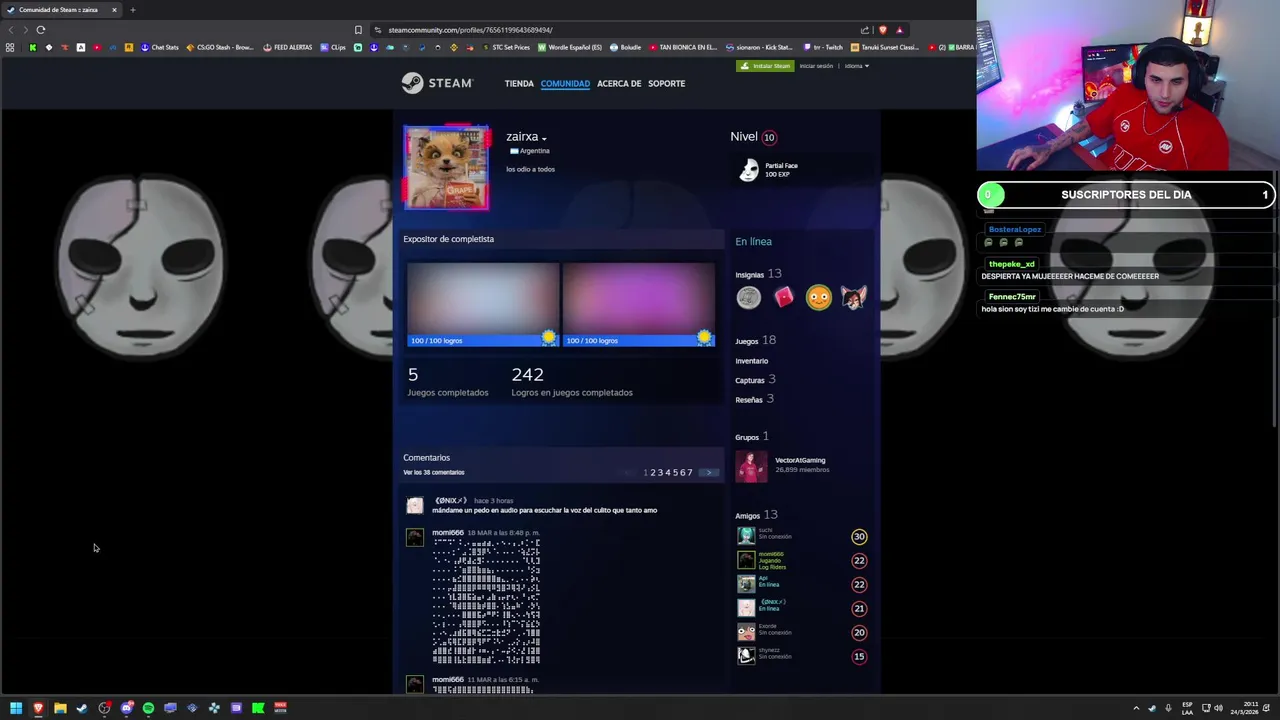Click the 5 Juegos completados stat
Image resolution: width=1280 pixels, height=720 pixels.
click(x=447, y=381)
